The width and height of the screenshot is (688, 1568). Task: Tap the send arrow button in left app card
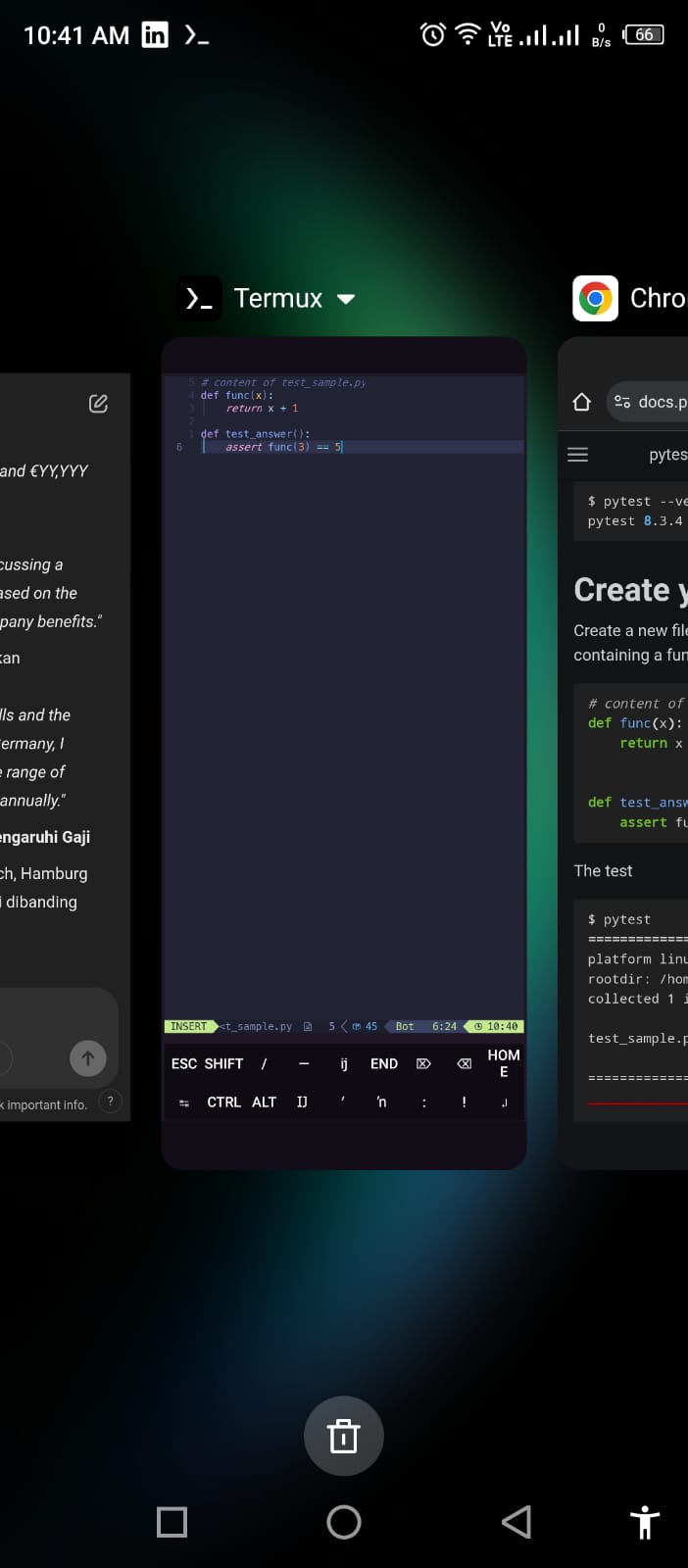pos(88,1057)
